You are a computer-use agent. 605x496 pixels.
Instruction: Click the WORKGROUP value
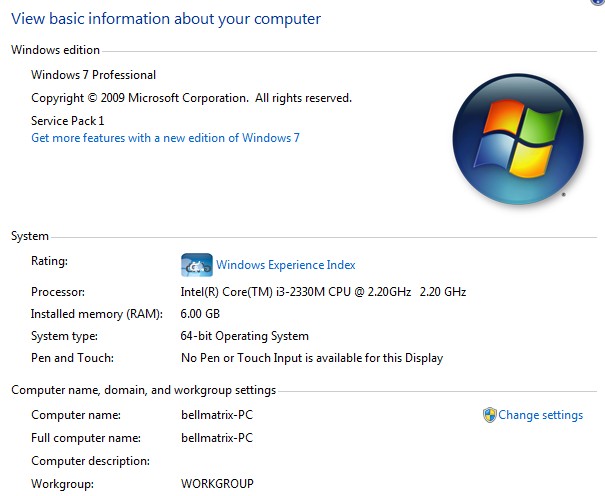(x=217, y=484)
